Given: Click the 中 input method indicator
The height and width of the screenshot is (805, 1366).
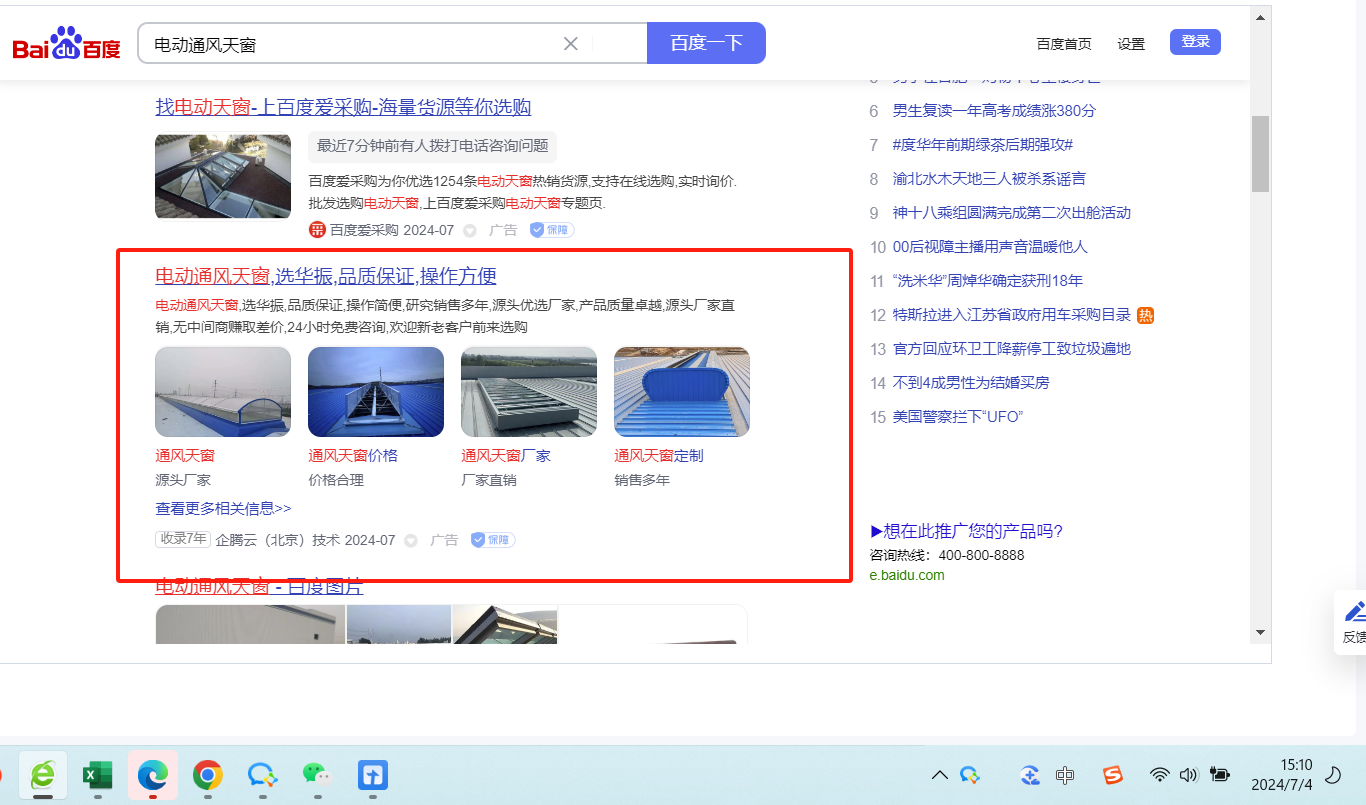Looking at the screenshot, I should click(x=1065, y=775).
